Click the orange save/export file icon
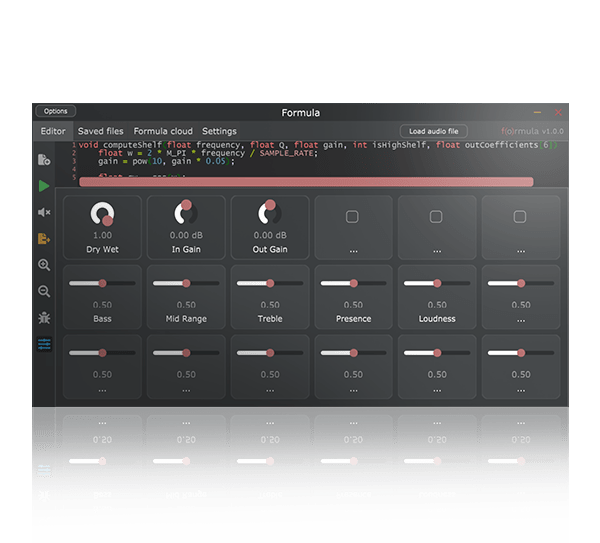Viewport: 600px width, 543px height. (x=44, y=239)
